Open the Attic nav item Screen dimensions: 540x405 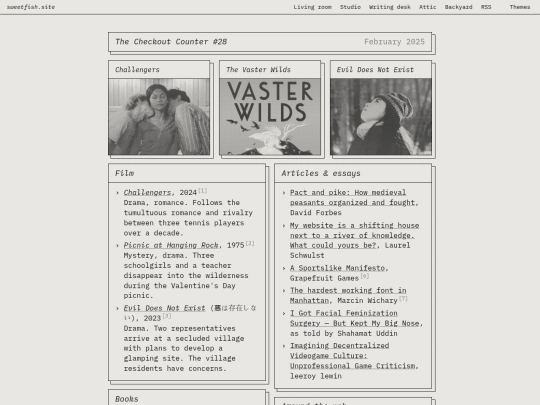(427, 7)
